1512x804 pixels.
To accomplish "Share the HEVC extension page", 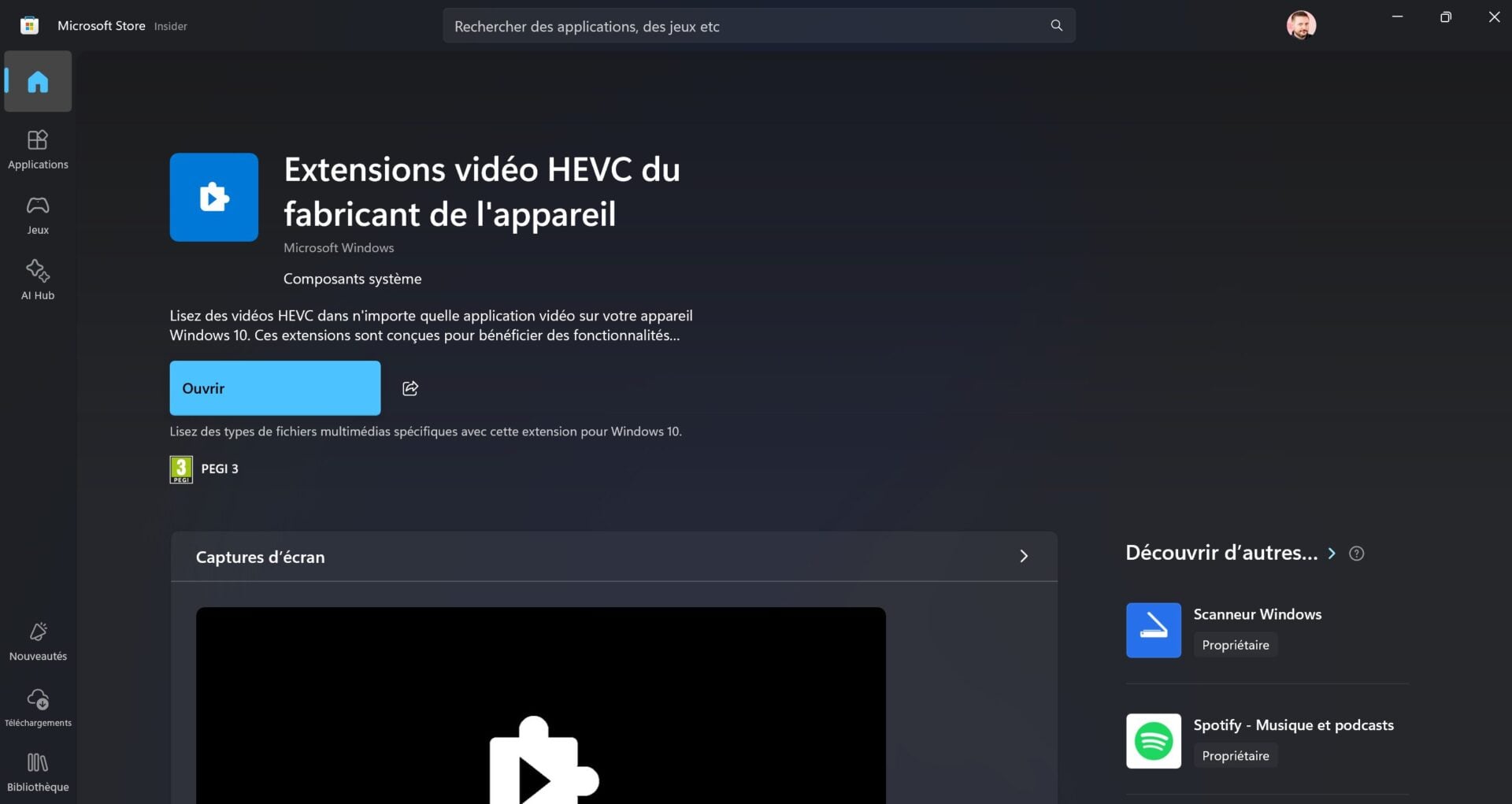I will pos(410,388).
